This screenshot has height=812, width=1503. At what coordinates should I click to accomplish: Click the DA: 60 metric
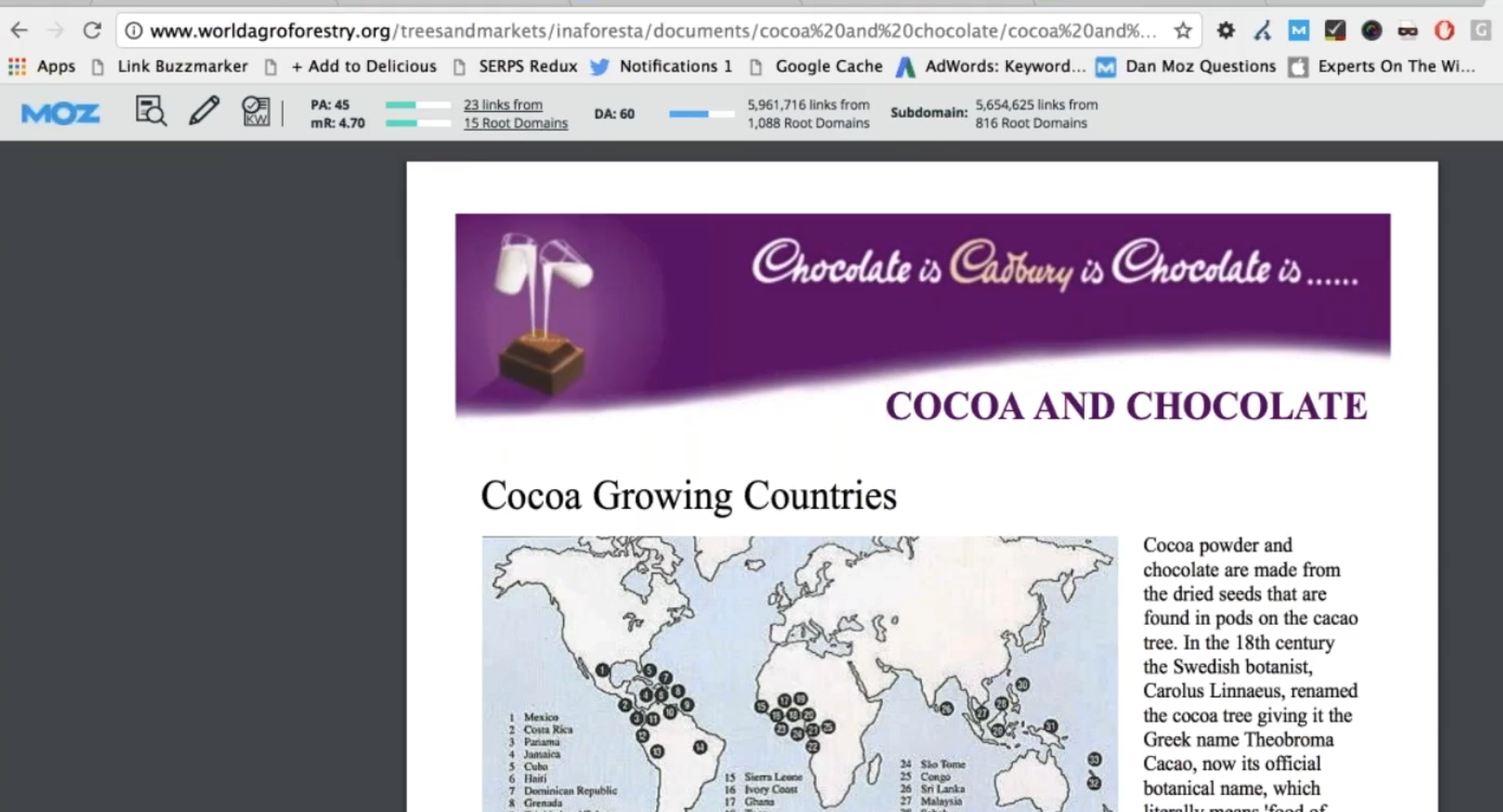pos(615,114)
